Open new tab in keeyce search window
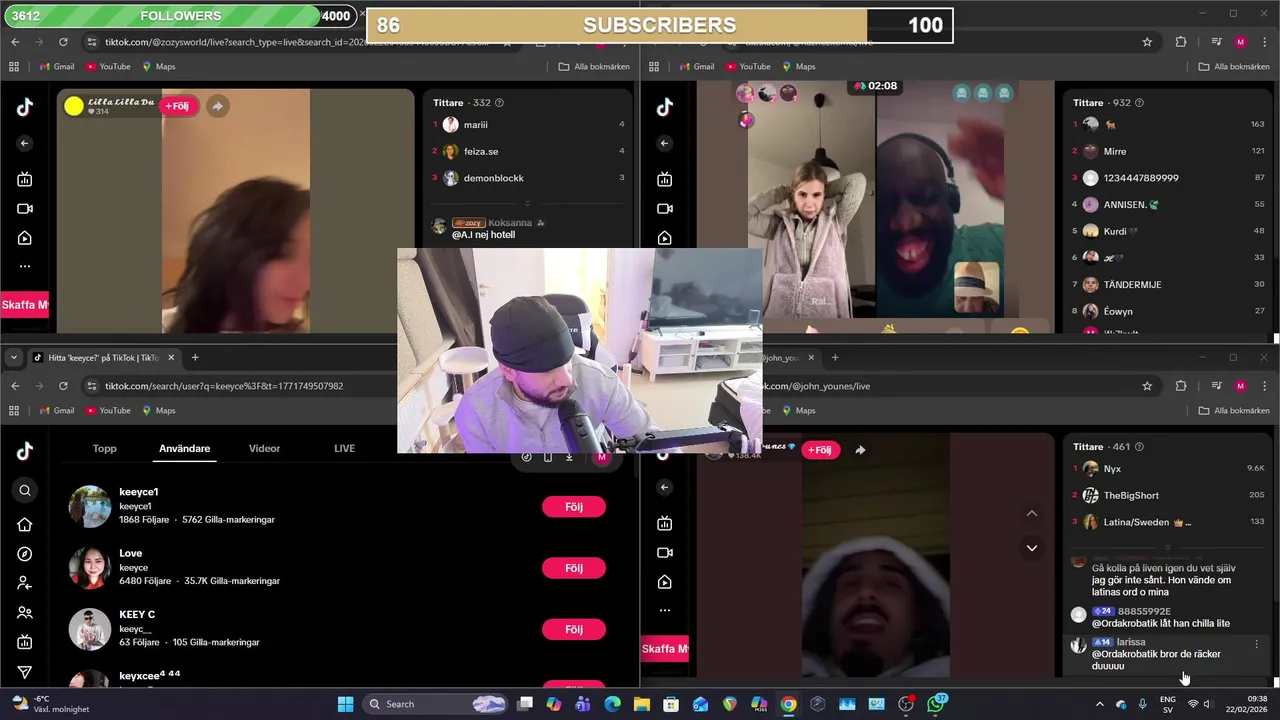 (195, 358)
